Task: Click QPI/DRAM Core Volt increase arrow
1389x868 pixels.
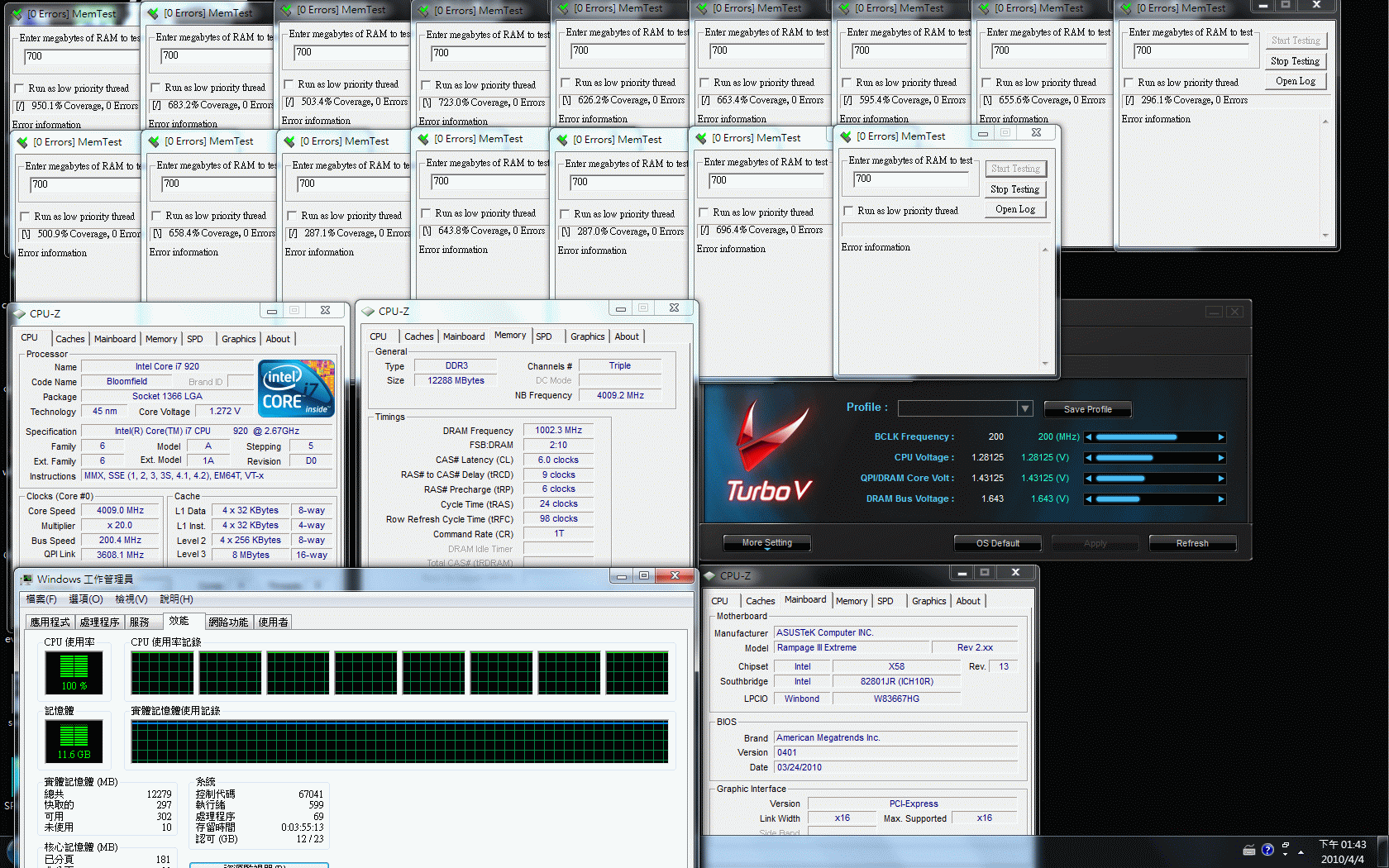Action: point(1220,479)
